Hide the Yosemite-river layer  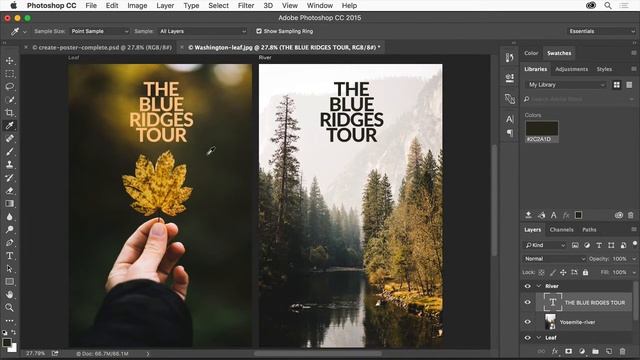(x=527, y=322)
